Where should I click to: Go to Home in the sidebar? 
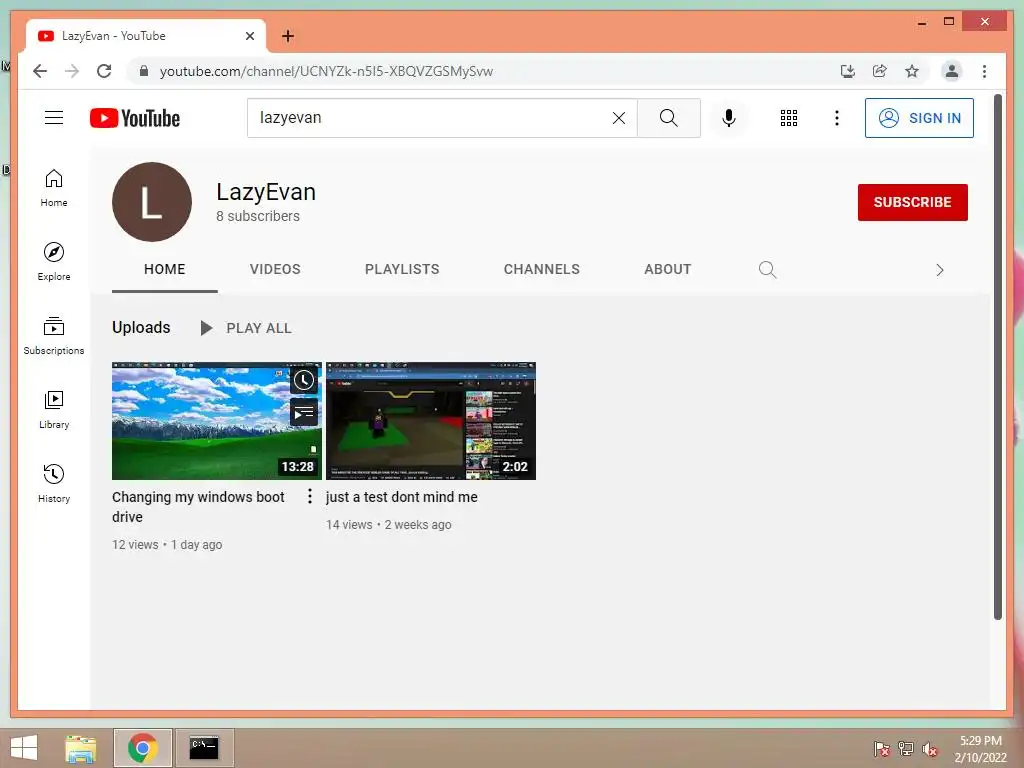(54, 188)
